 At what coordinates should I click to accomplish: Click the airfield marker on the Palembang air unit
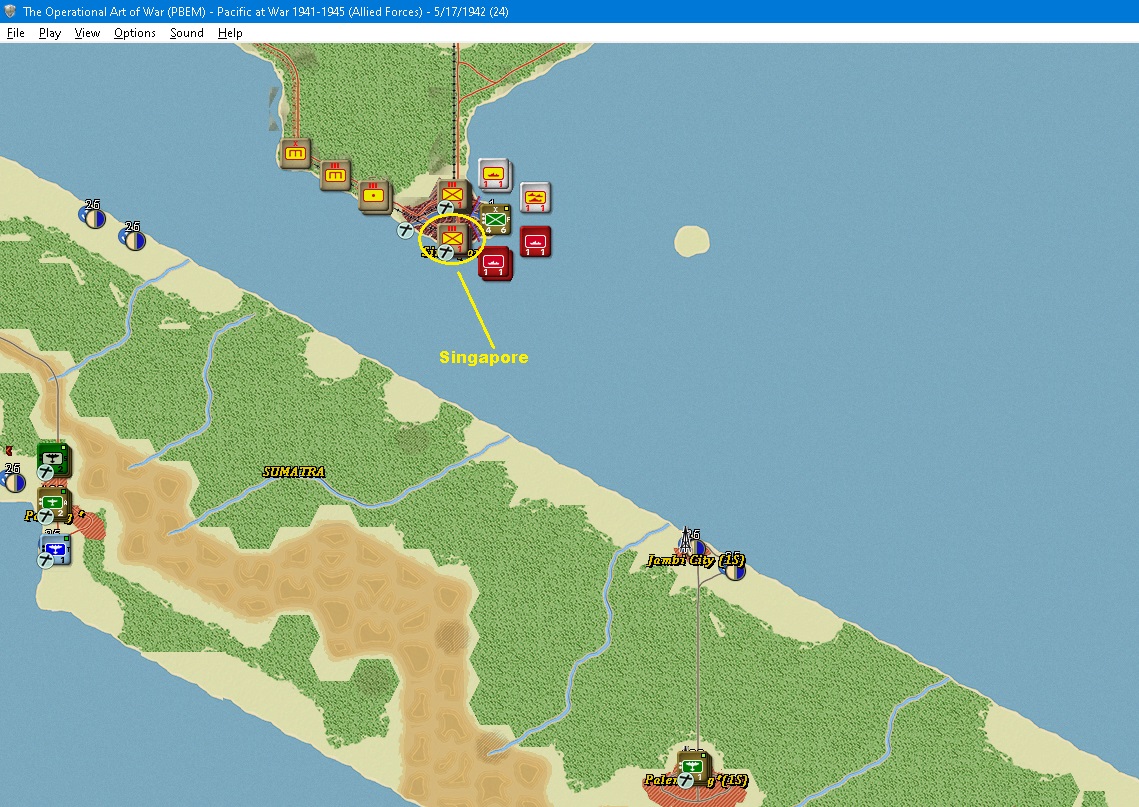(x=685, y=780)
